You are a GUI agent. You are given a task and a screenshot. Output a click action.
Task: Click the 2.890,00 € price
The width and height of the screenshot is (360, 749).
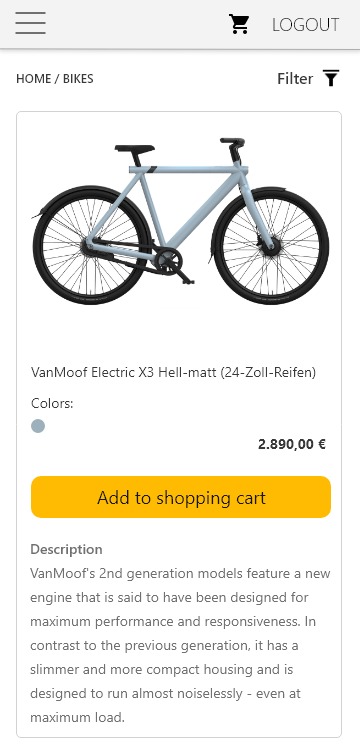point(292,444)
